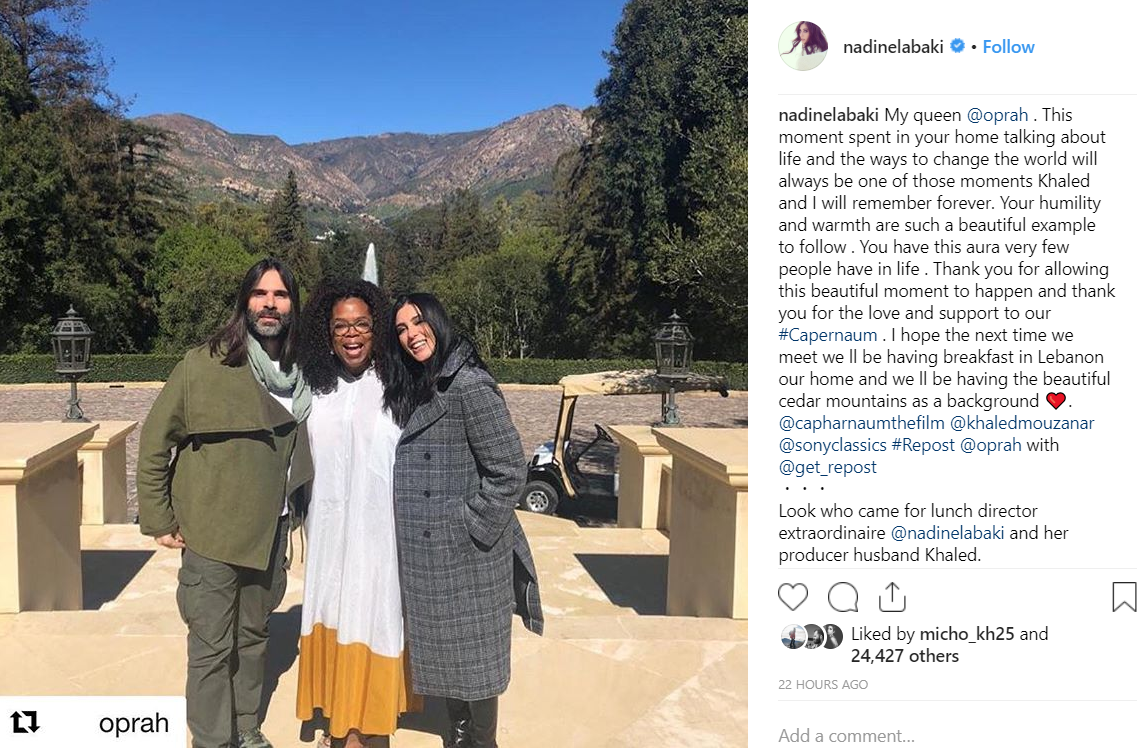Open comments via speech bubble icon
This screenshot has height=749, width=1146.
843,597
